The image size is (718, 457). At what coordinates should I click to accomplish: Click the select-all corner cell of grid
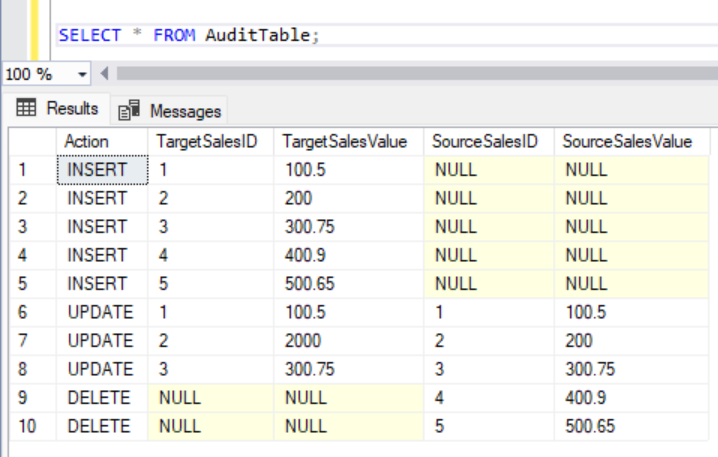(32, 142)
